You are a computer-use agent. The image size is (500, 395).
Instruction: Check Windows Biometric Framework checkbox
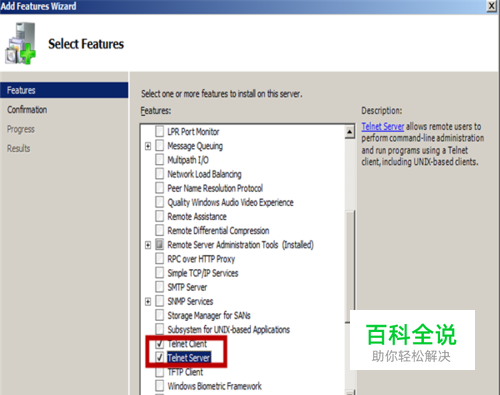click(x=160, y=386)
